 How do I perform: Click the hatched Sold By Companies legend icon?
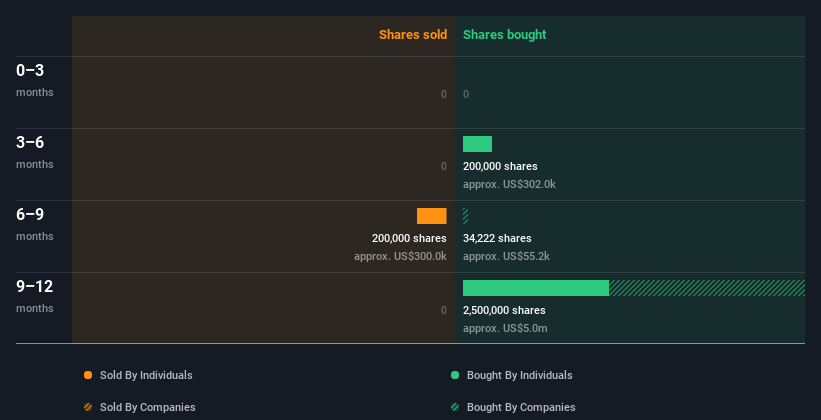(88, 407)
